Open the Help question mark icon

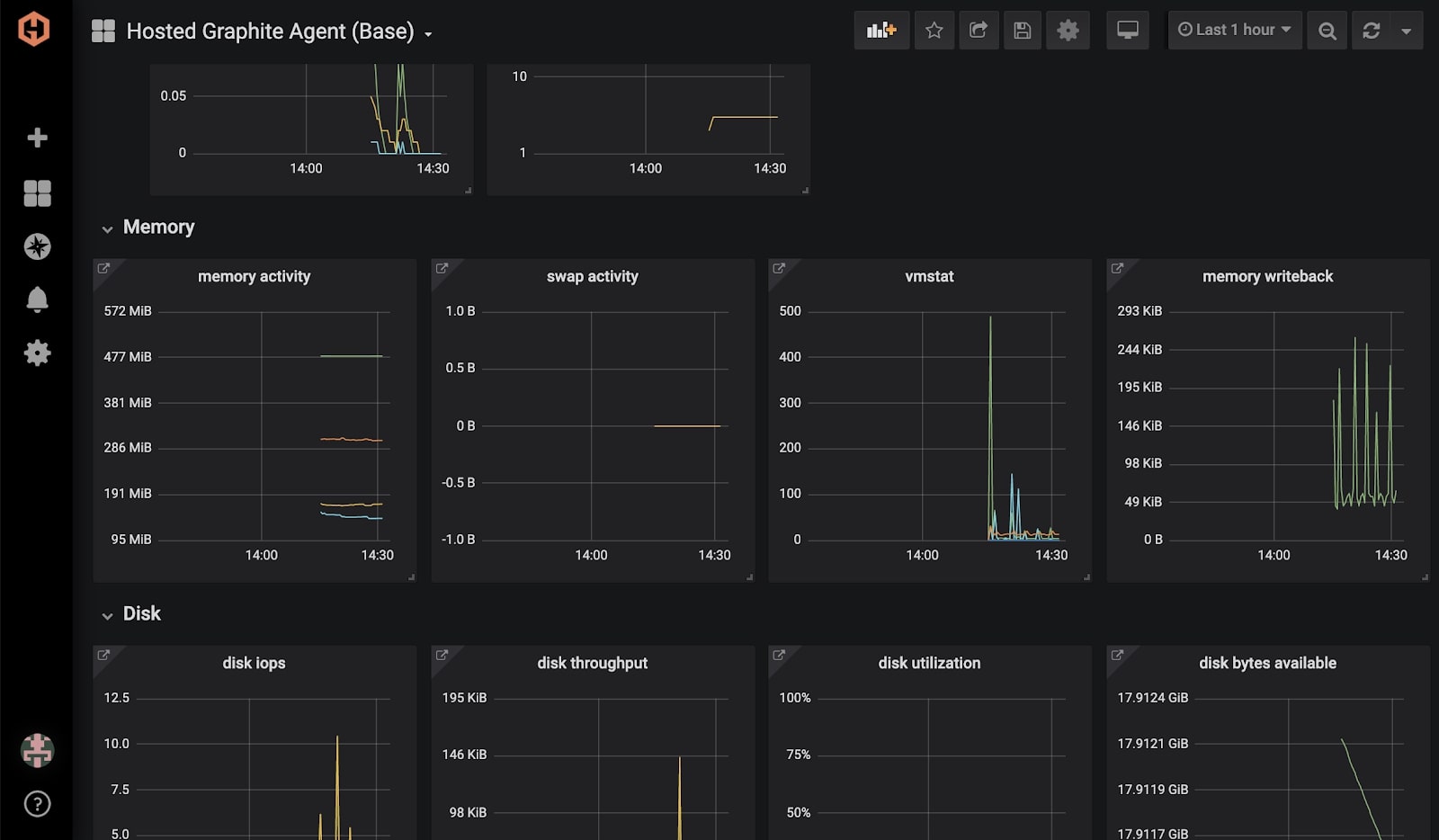pos(37,804)
